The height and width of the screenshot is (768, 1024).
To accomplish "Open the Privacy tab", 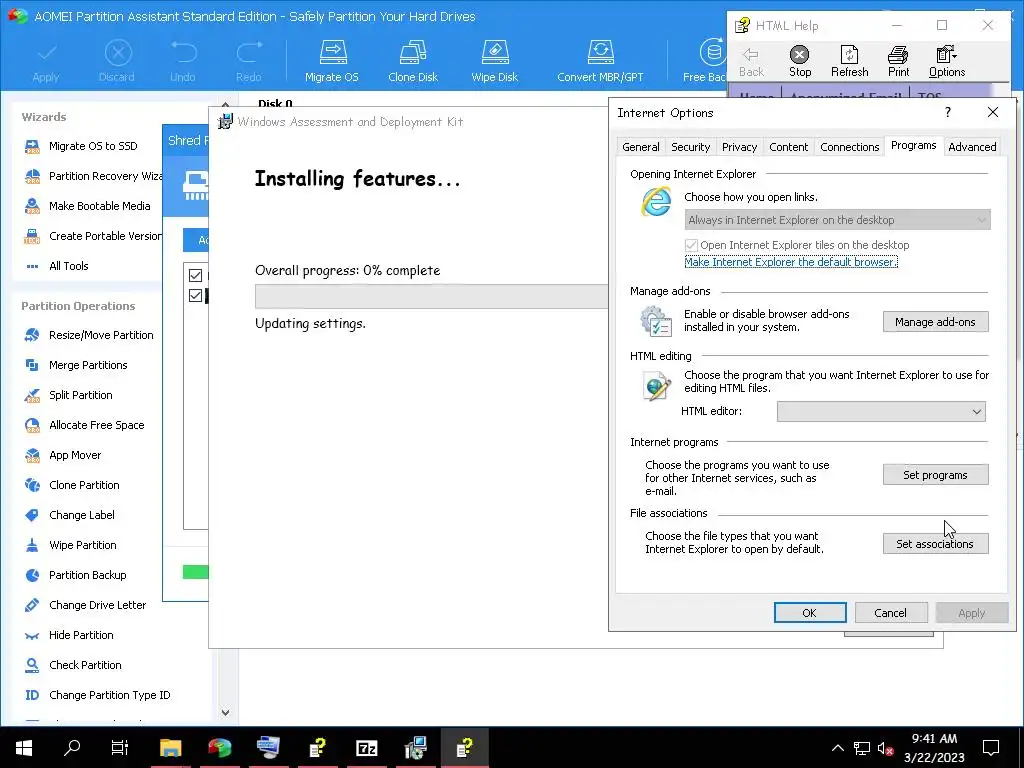I will 739,147.
